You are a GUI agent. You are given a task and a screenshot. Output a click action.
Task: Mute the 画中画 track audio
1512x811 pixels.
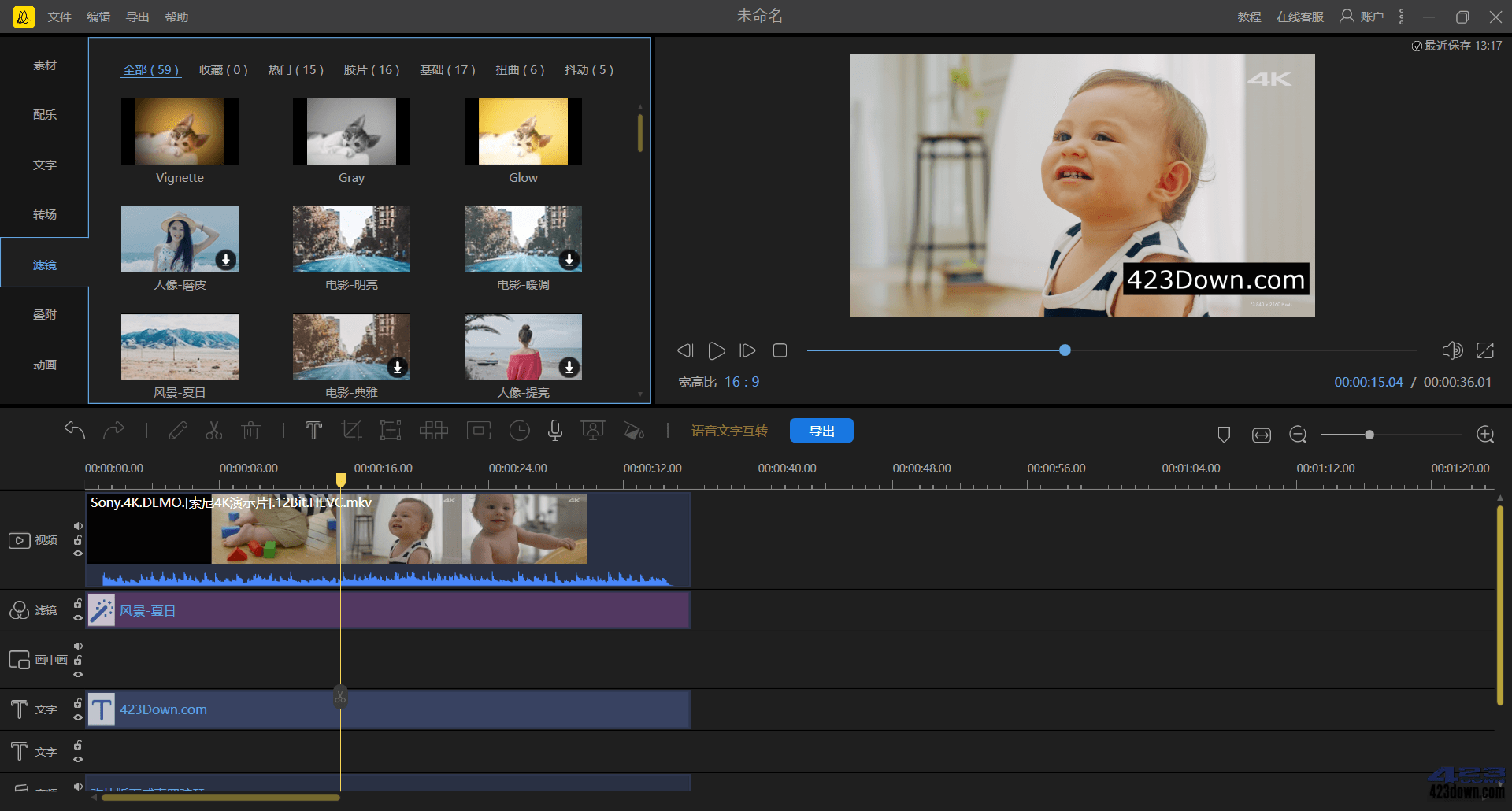pos(78,646)
